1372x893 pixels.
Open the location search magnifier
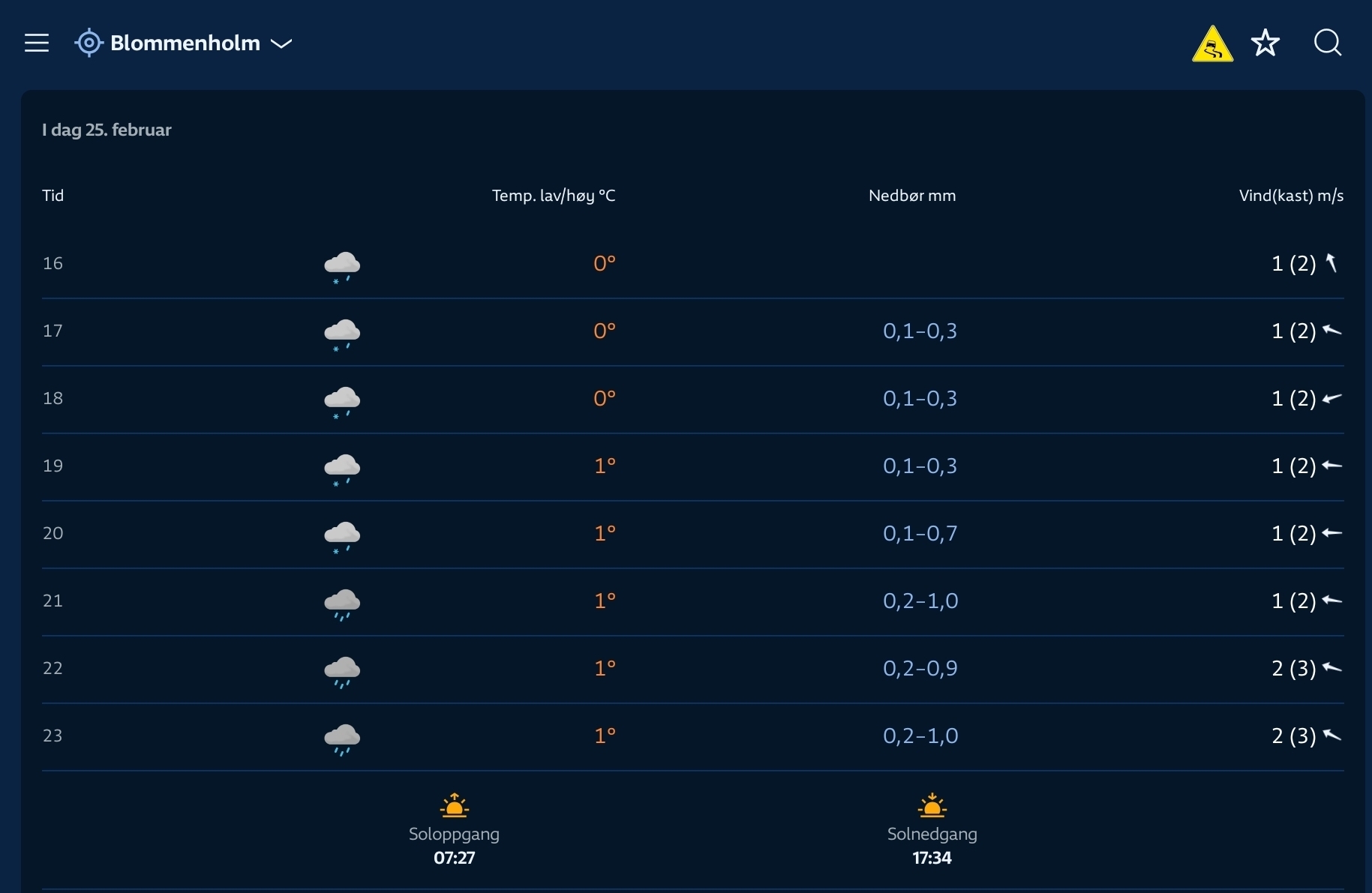click(1327, 43)
